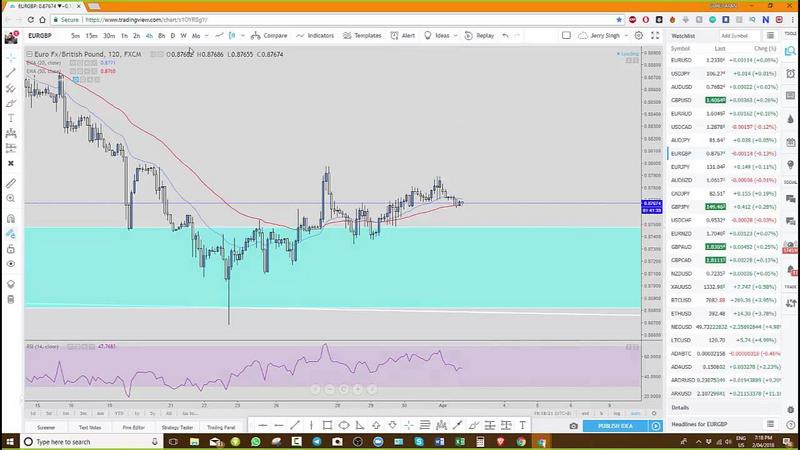Image resolution: width=800 pixels, height=450 pixels.
Task: Open the Indicators menu
Action: pyautogui.click(x=315, y=36)
